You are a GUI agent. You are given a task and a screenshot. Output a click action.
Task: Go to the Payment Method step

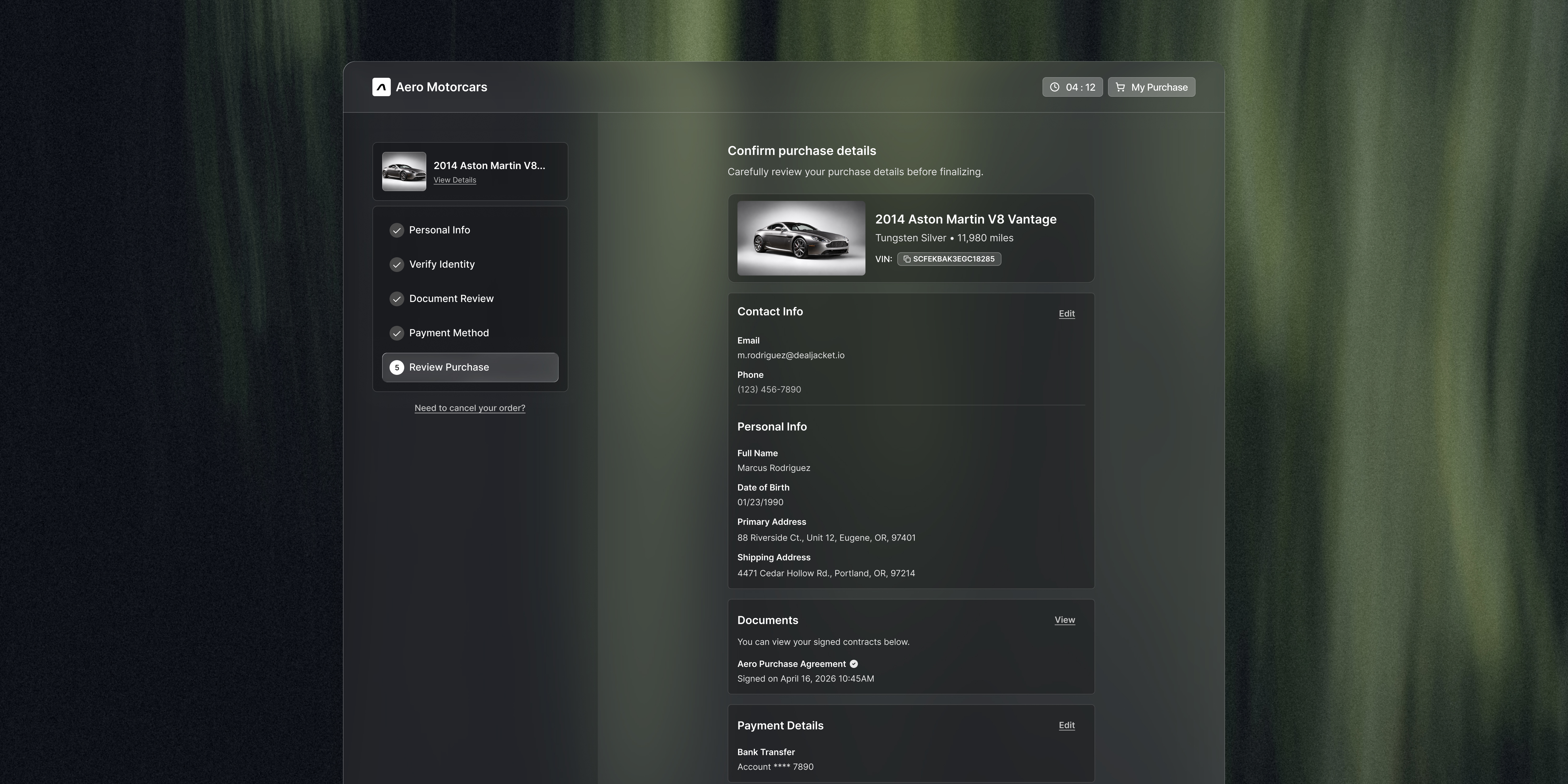tap(470, 333)
